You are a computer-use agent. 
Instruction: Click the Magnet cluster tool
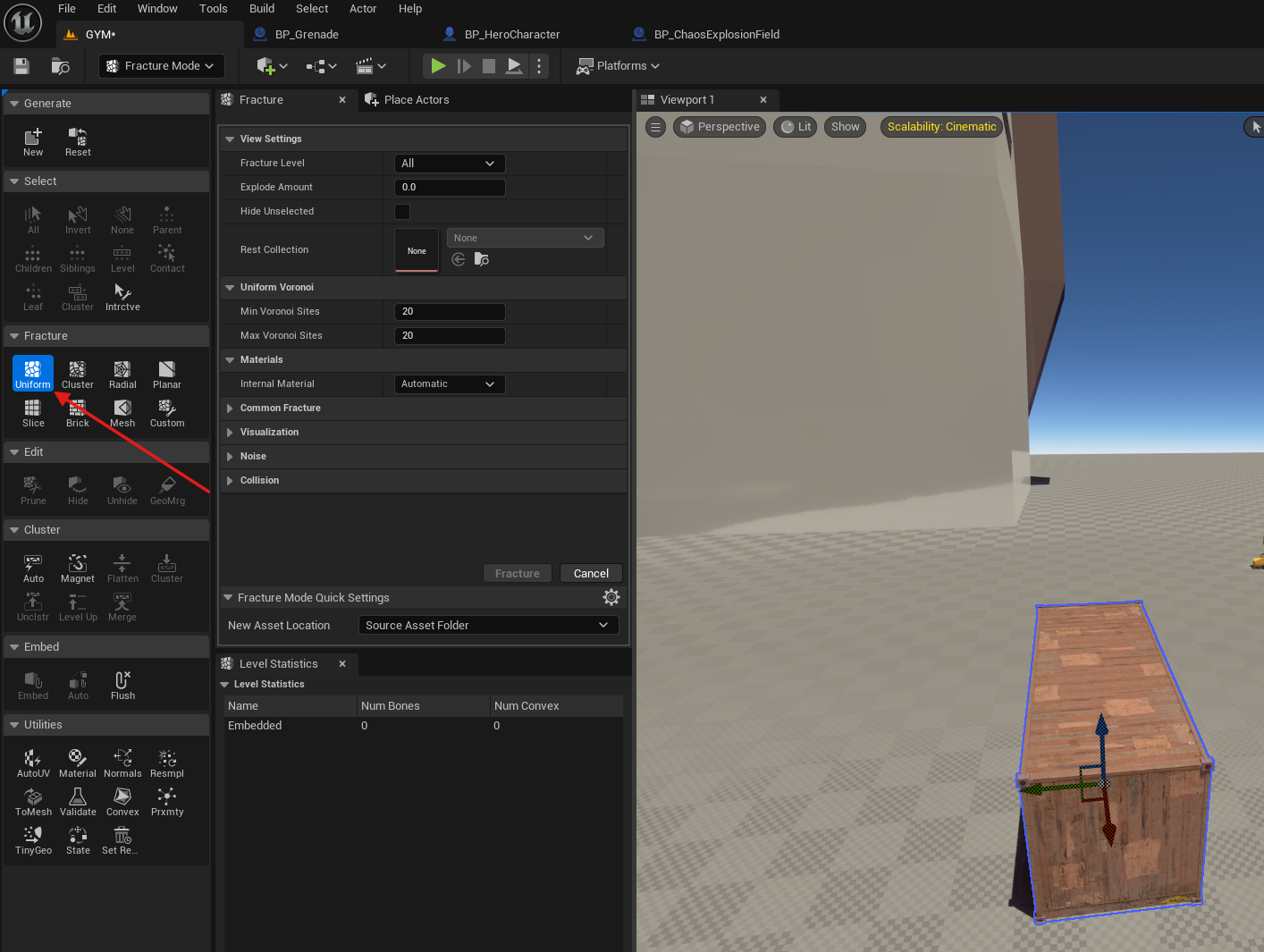pyautogui.click(x=78, y=568)
